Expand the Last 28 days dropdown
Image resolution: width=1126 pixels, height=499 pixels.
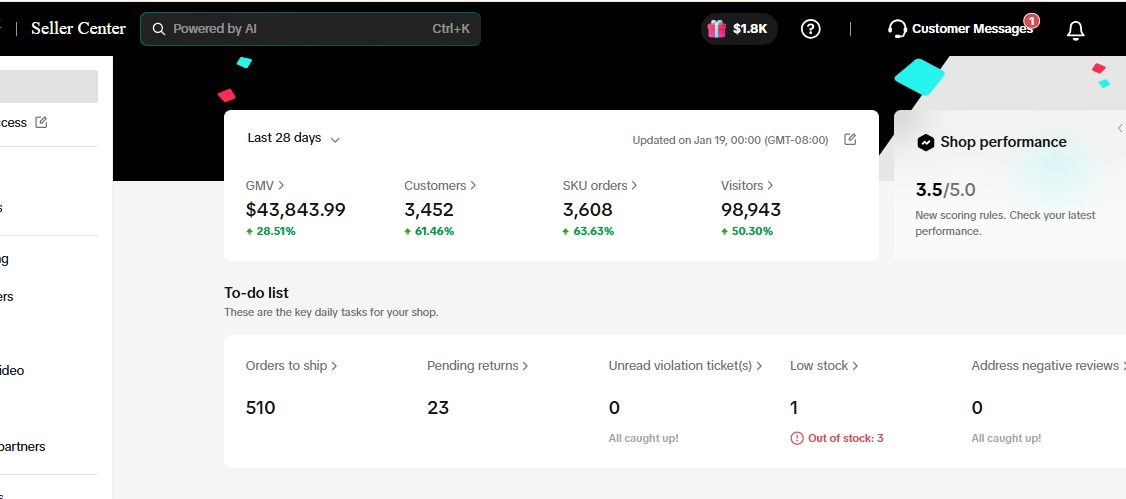pyautogui.click(x=294, y=138)
